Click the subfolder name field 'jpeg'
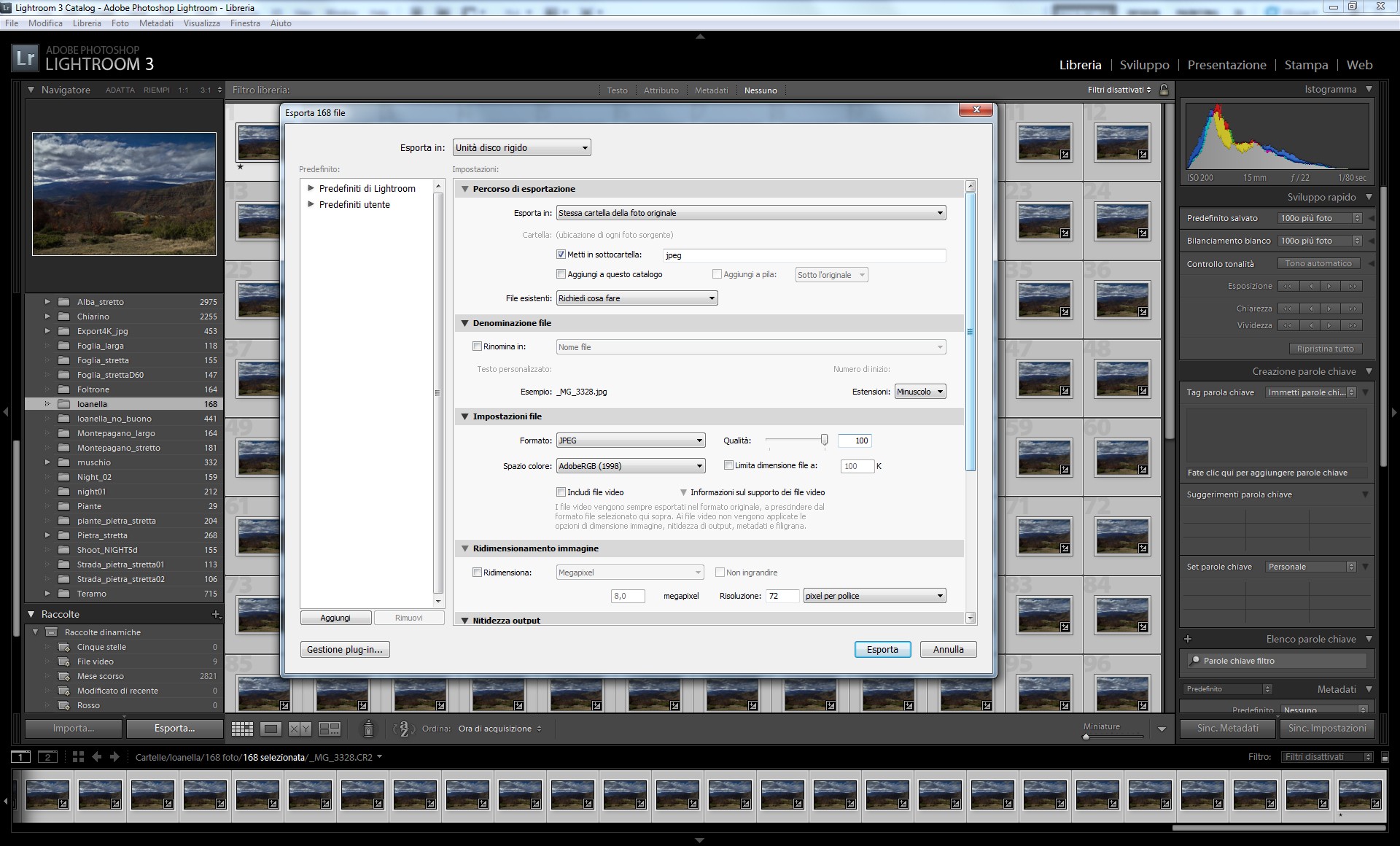The width and height of the screenshot is (1400, 846). (804, 255)
